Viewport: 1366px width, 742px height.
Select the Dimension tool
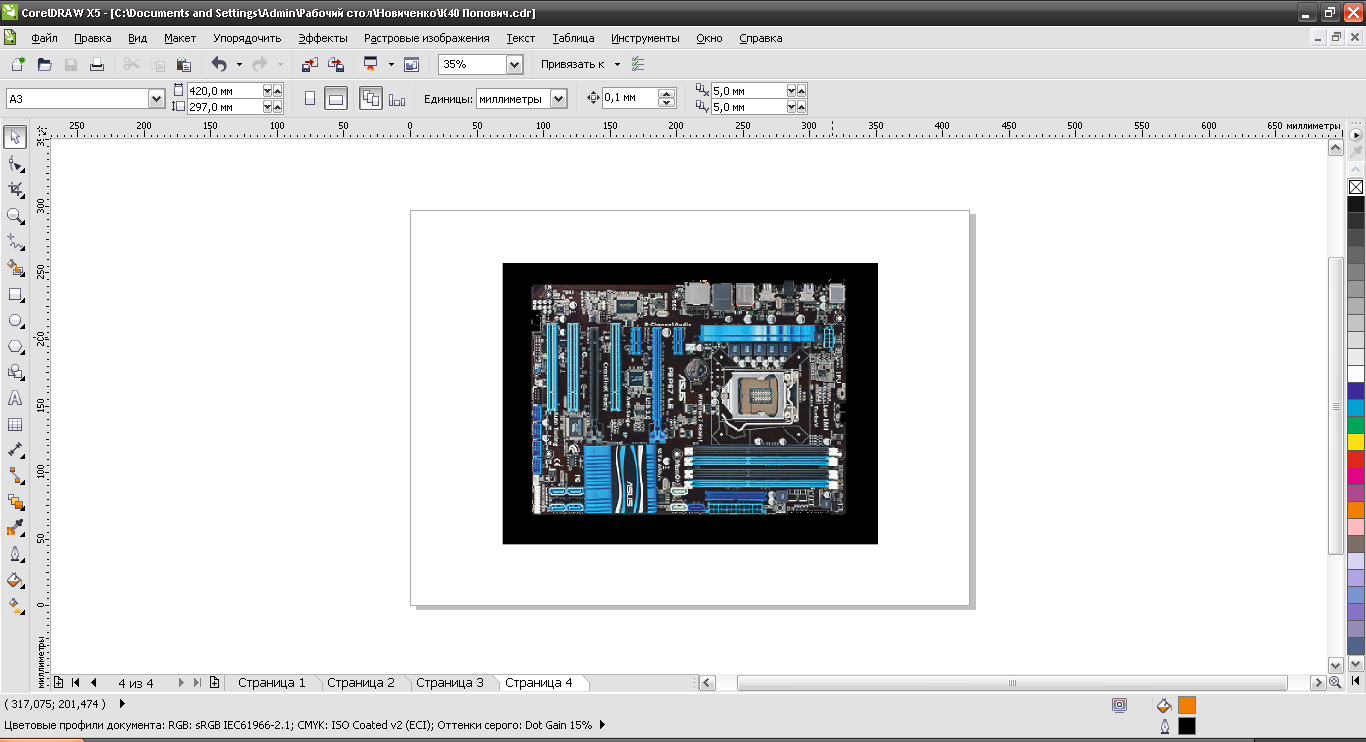(16, 450)
